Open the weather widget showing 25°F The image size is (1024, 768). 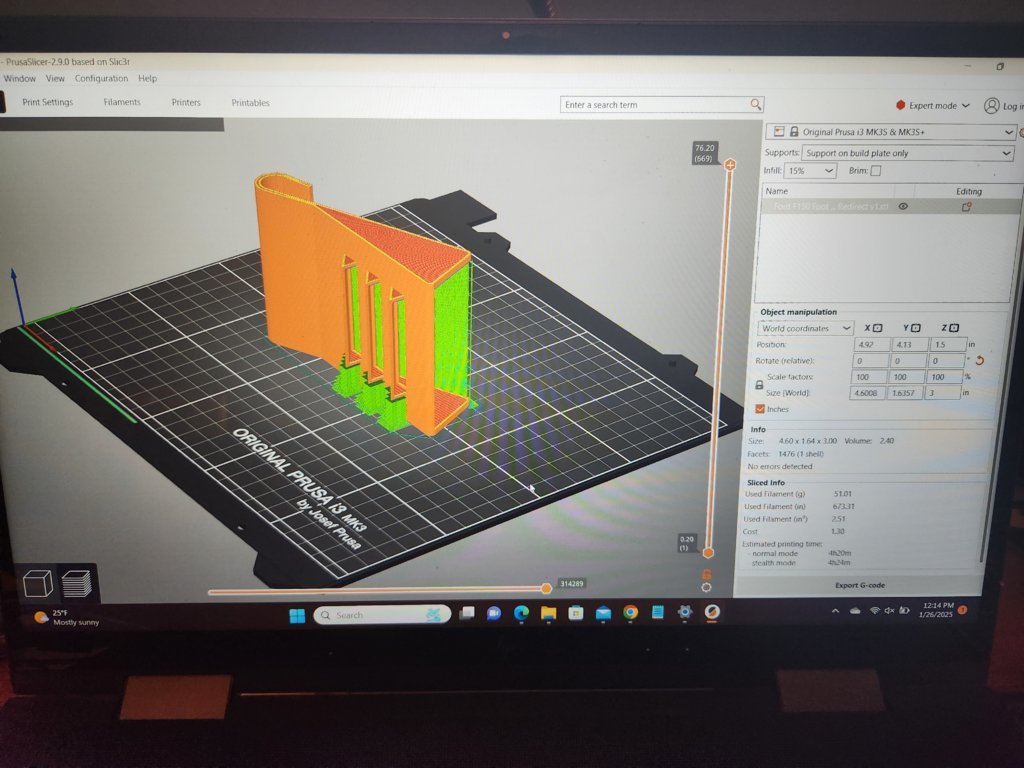click(67, 618)
